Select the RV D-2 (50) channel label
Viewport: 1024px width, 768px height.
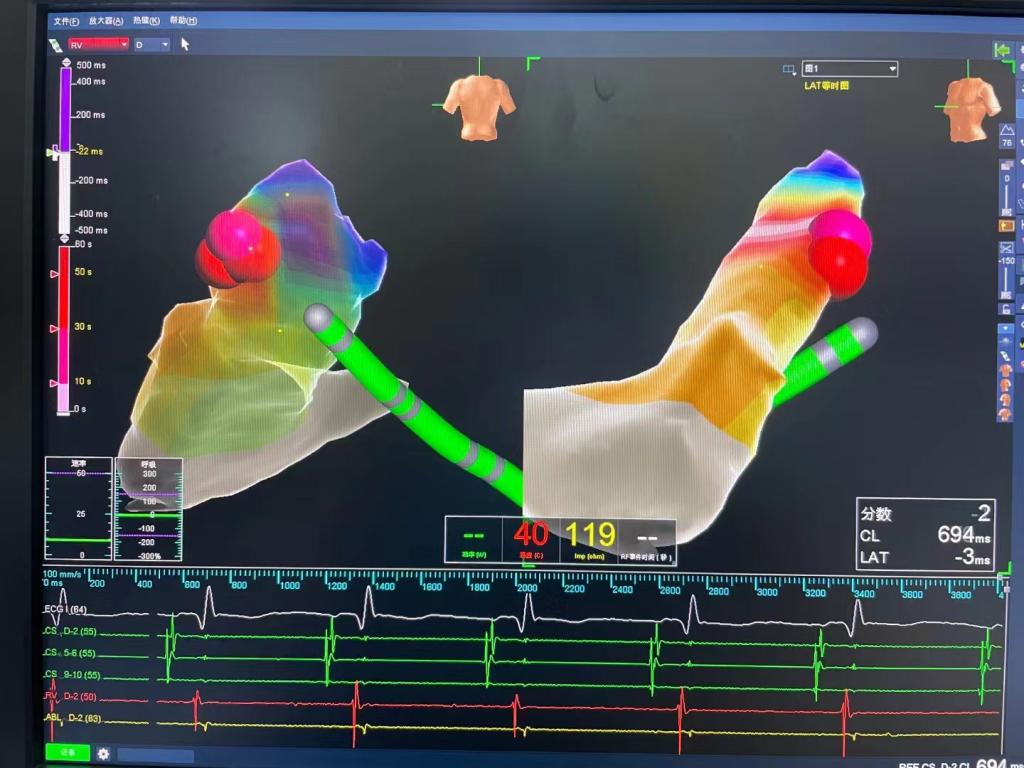[x=71, y=696]
